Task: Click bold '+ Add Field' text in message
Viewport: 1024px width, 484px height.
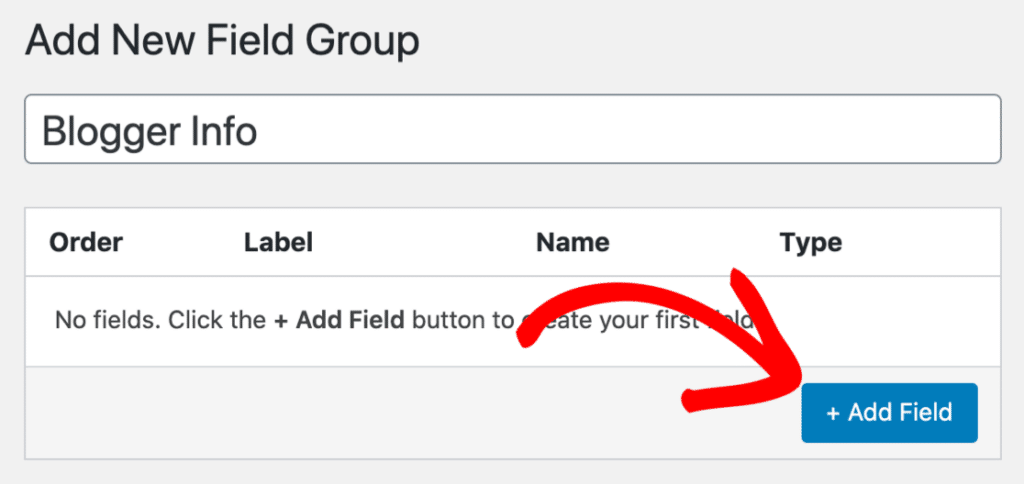Action: coord(339,321)
